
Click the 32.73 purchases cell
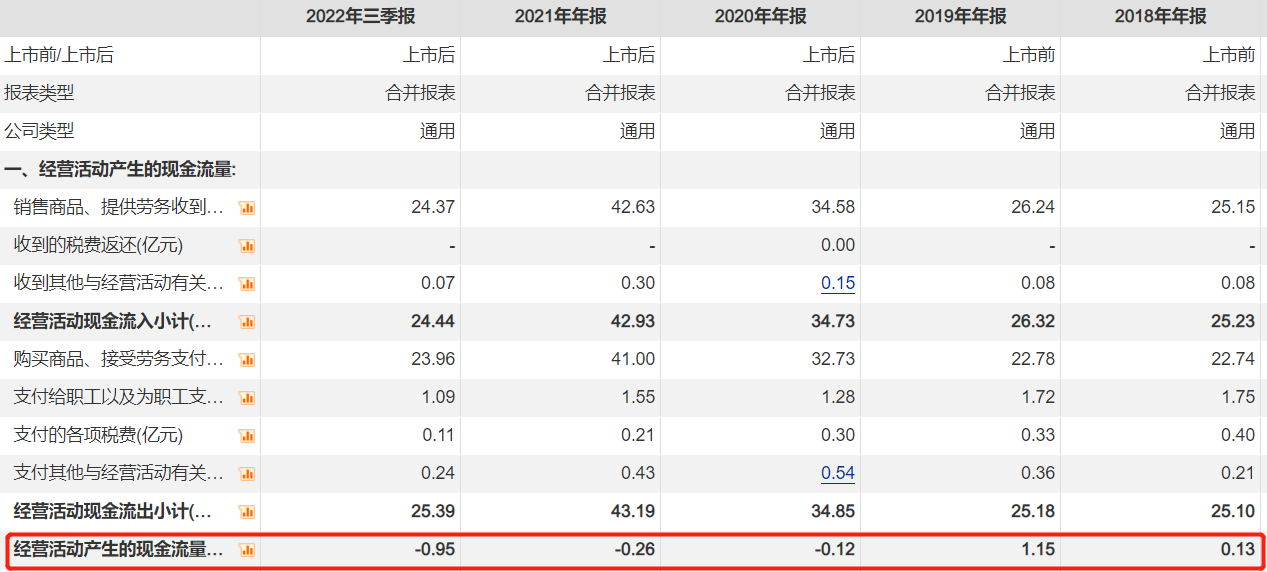click(x=833, y=359)
